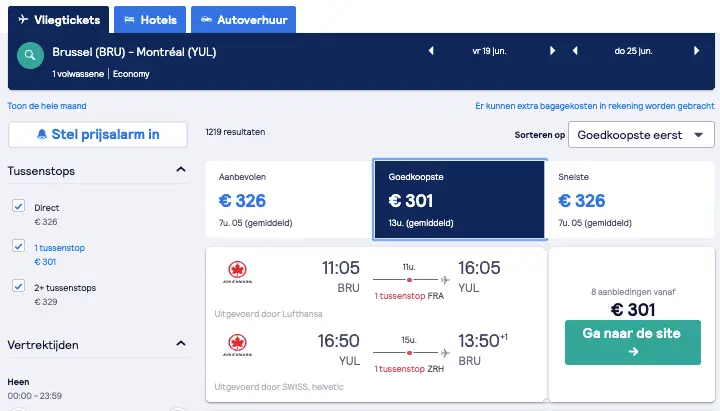Uncheck the 1 tussenstop checkbox

coord(18,246)
